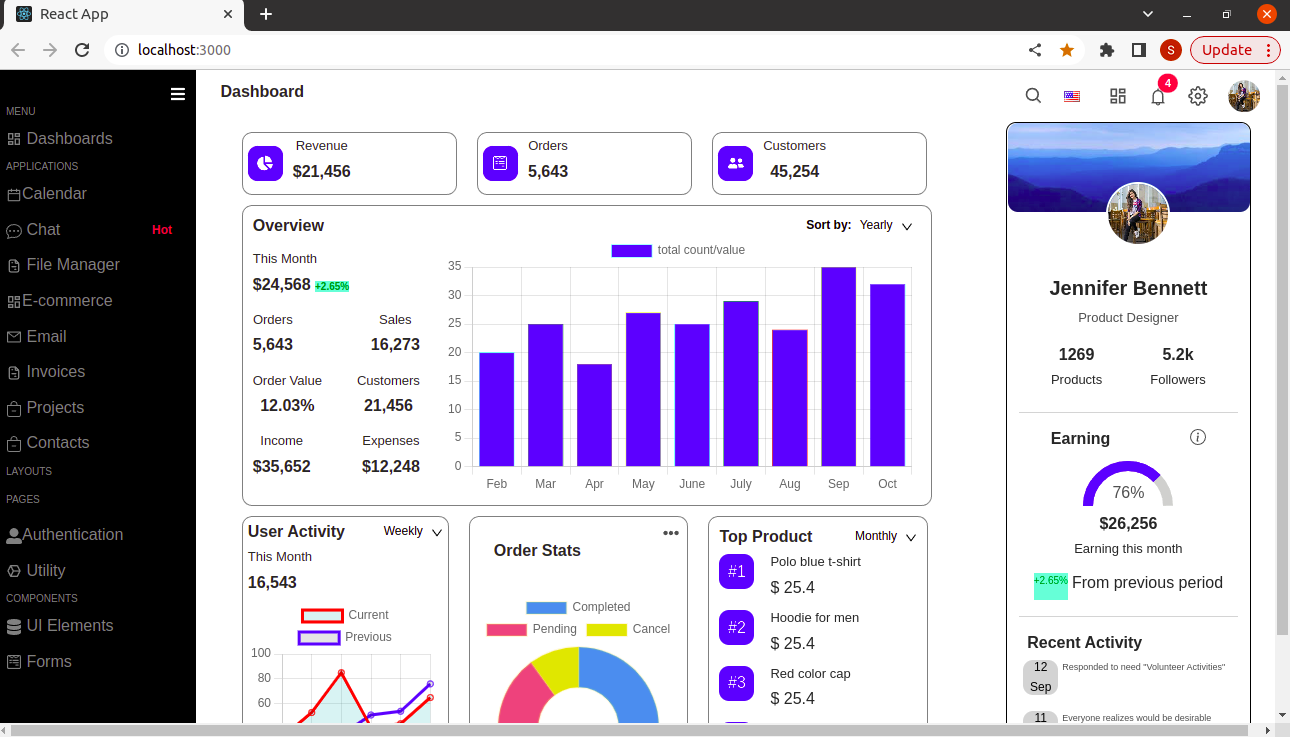Screen dimensions: 1290x737
Task: Open the Yearly sort dropdown in Overview
Action: [x=885, y=225]
